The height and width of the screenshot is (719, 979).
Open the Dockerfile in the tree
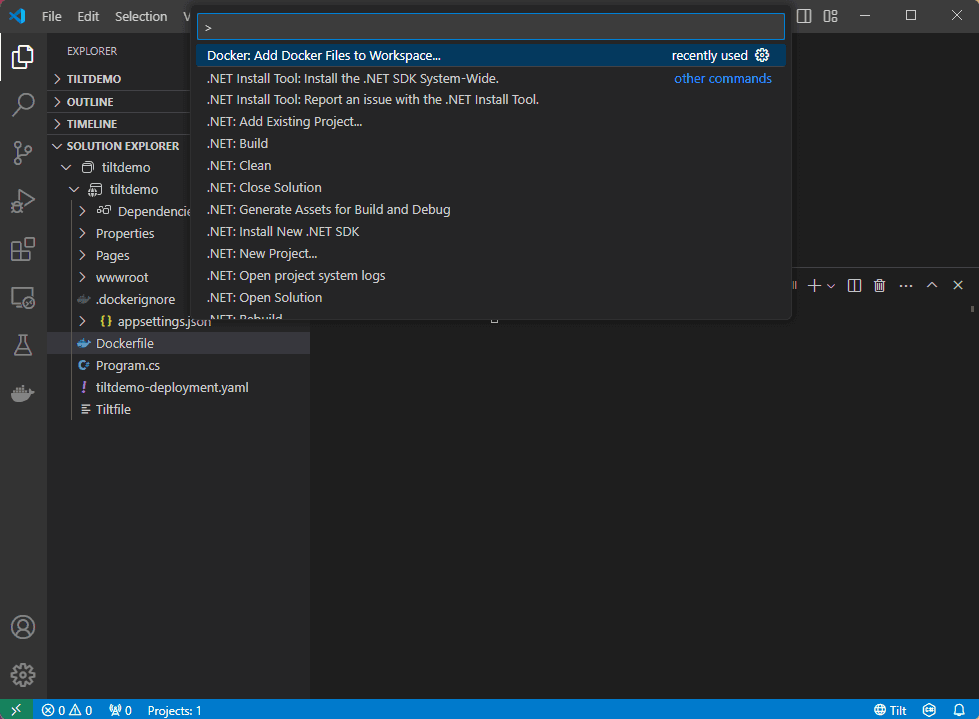(179, 343)
